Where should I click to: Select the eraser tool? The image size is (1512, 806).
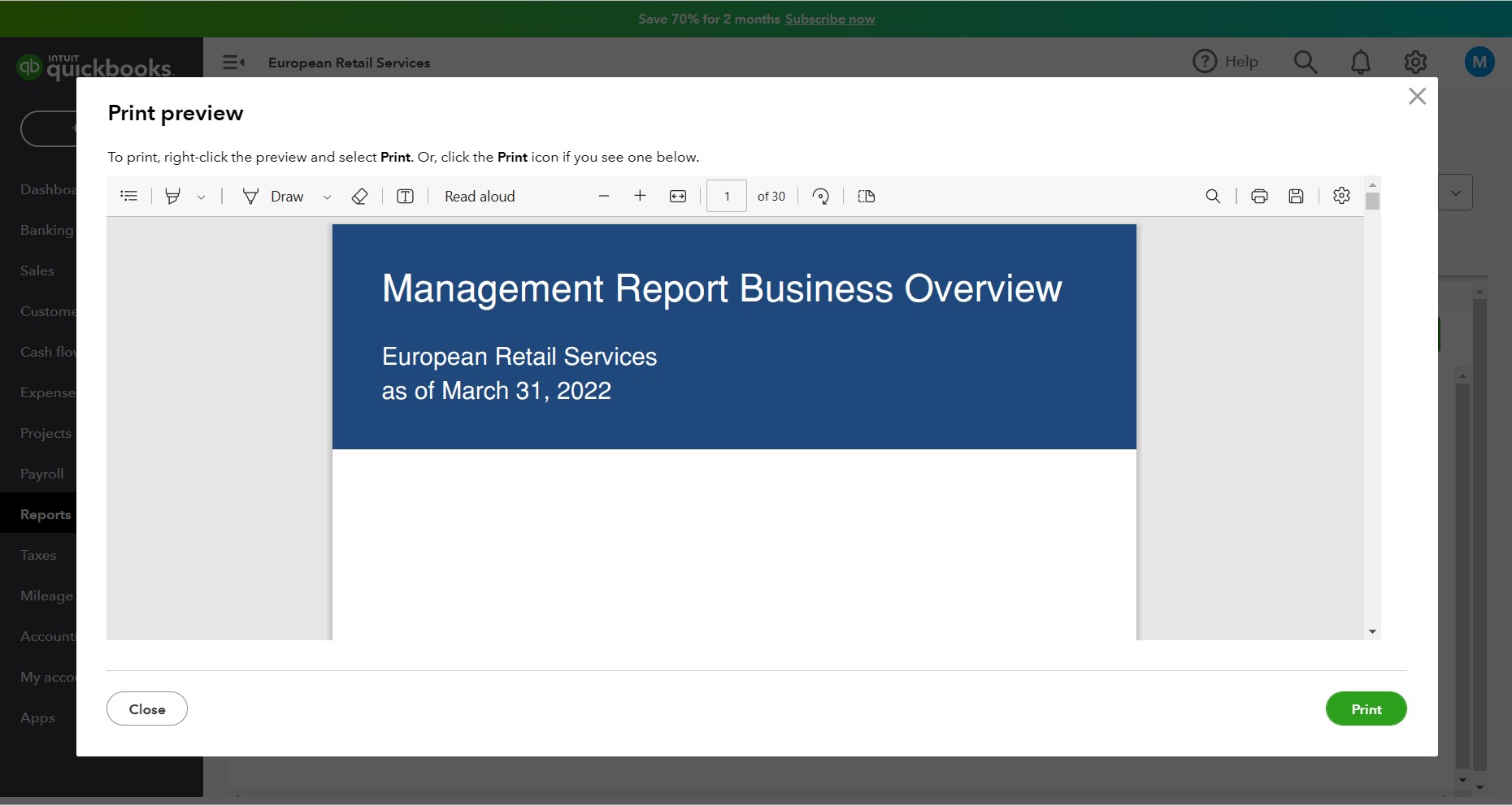point(359,196)
